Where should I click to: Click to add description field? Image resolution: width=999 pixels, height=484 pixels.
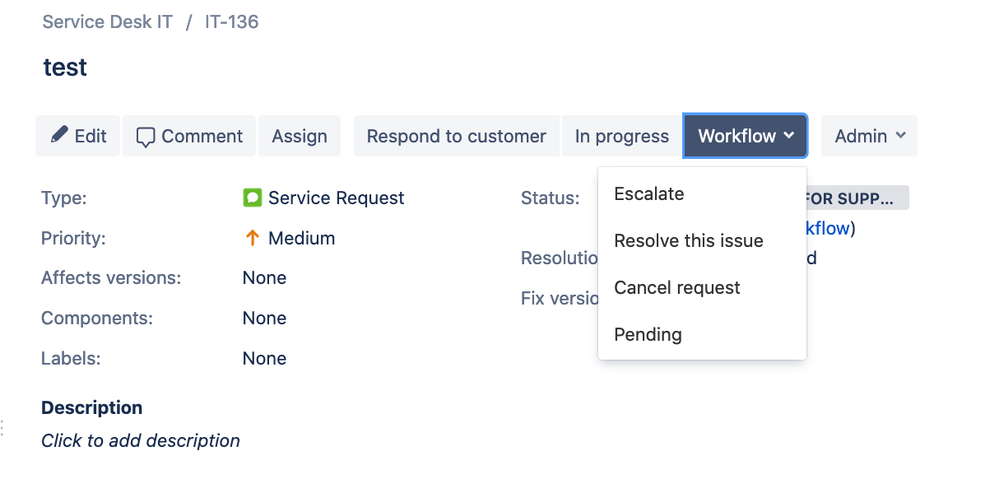[x=140, y=441]
